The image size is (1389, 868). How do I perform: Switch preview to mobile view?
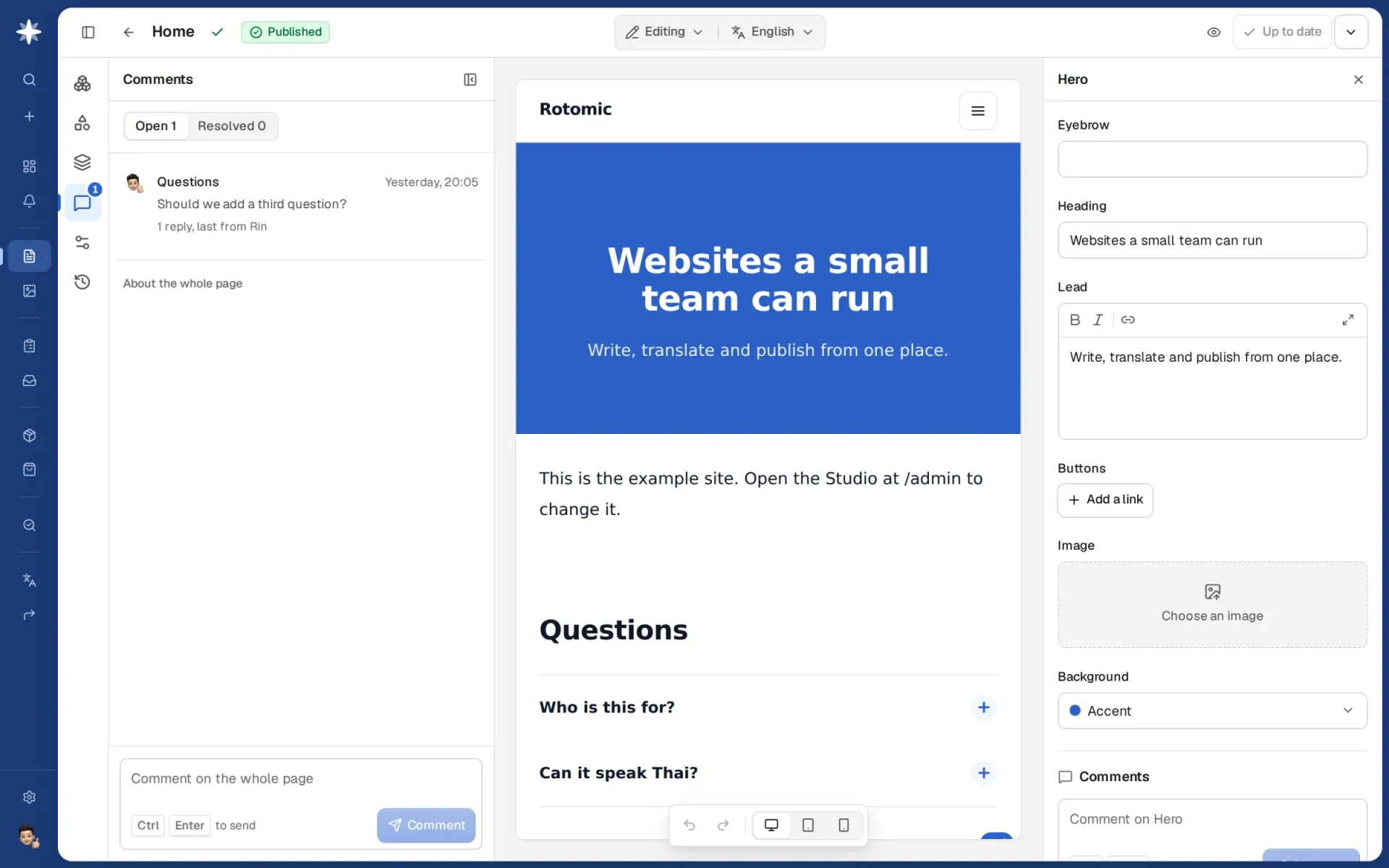[844, 825]
